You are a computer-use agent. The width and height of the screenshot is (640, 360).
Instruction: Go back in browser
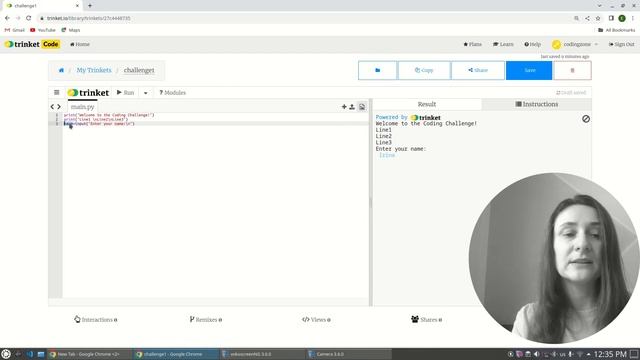(x=7, y=18)
